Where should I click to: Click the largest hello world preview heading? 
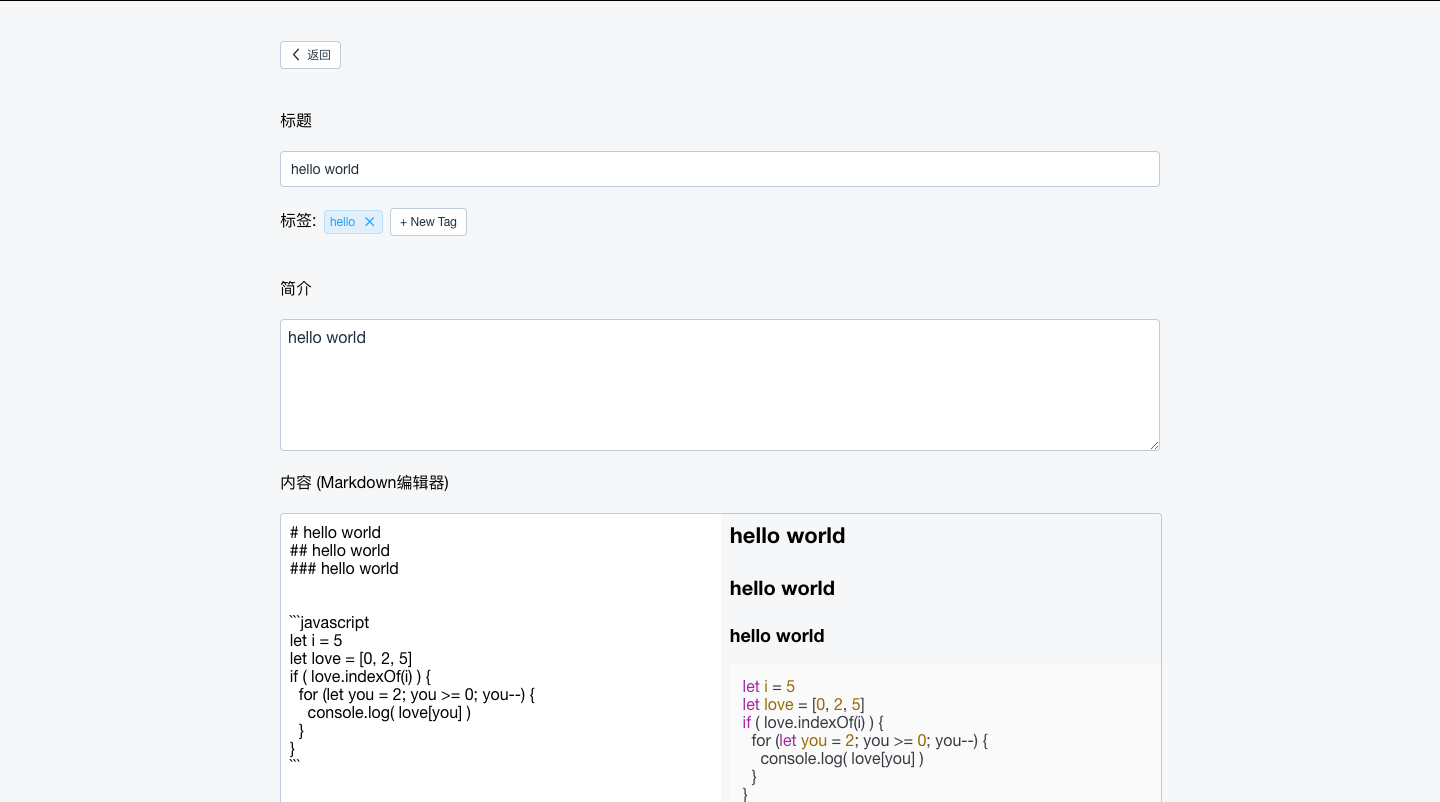tap(787, 536)
